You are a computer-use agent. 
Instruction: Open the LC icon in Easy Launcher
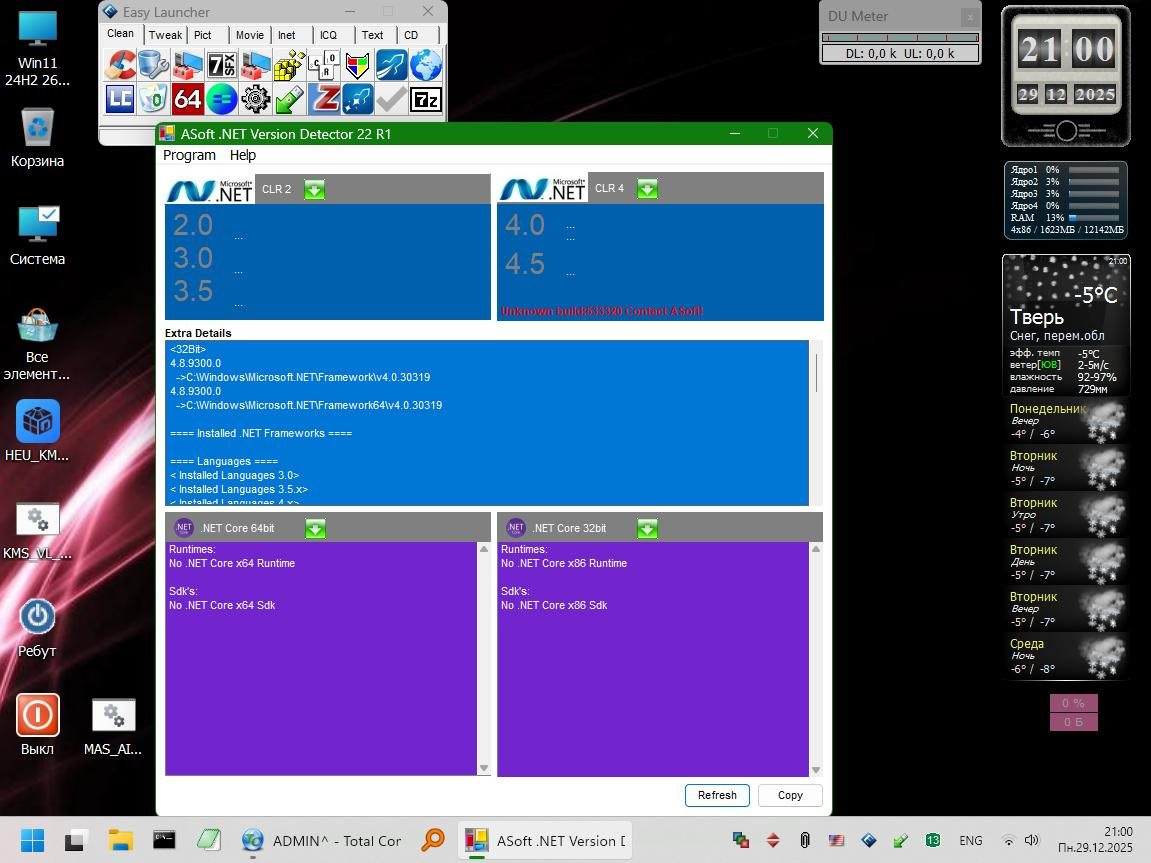(x=120, y=98)
